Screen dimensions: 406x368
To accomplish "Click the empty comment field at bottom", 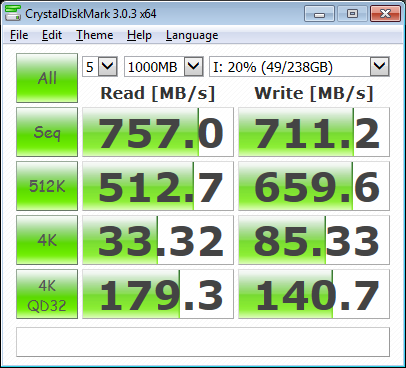I will pos(203,342).
